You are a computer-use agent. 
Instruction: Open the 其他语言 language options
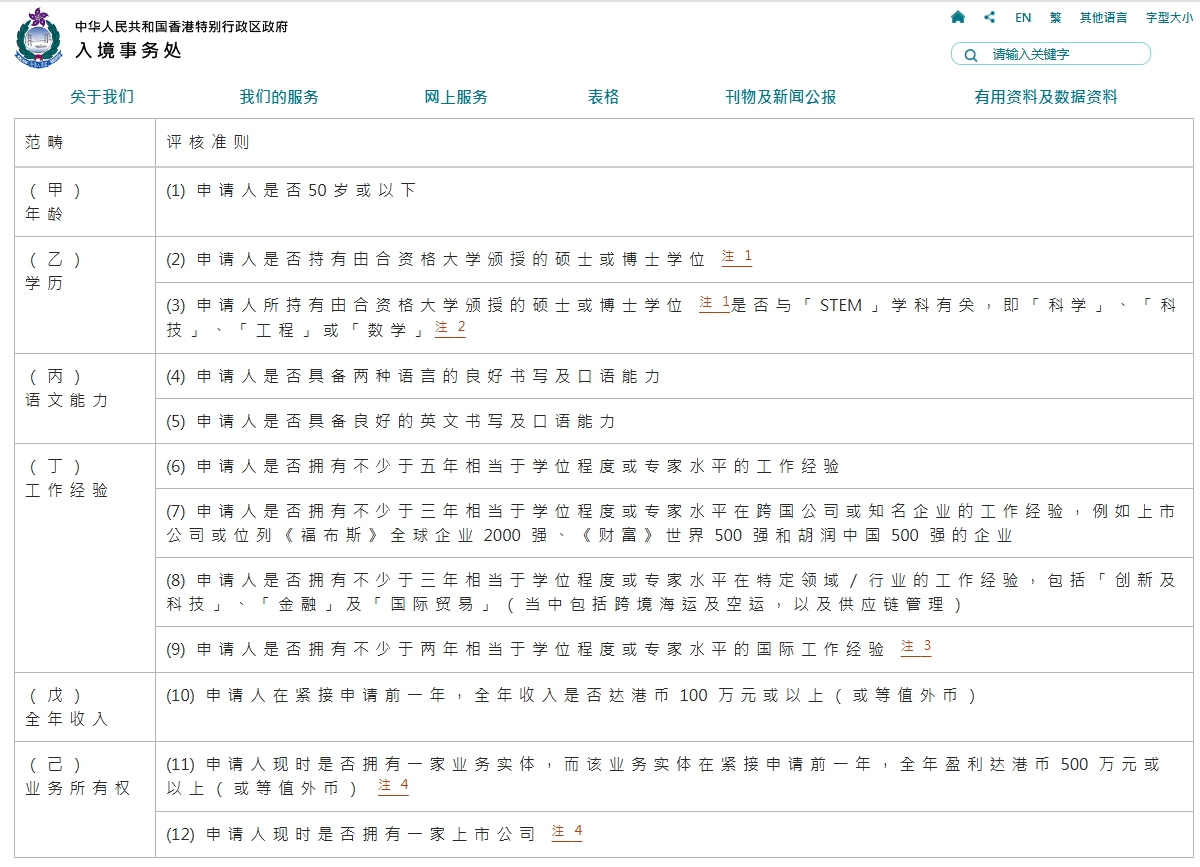point(1103,17)
